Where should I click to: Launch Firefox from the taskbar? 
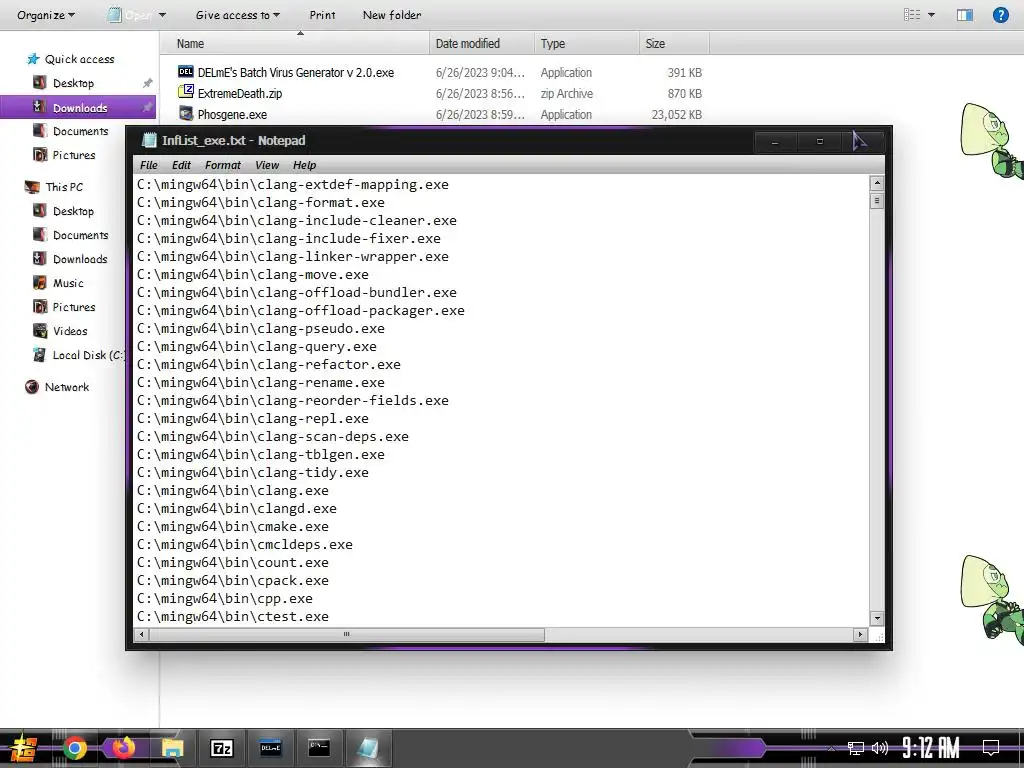point(123,748)
